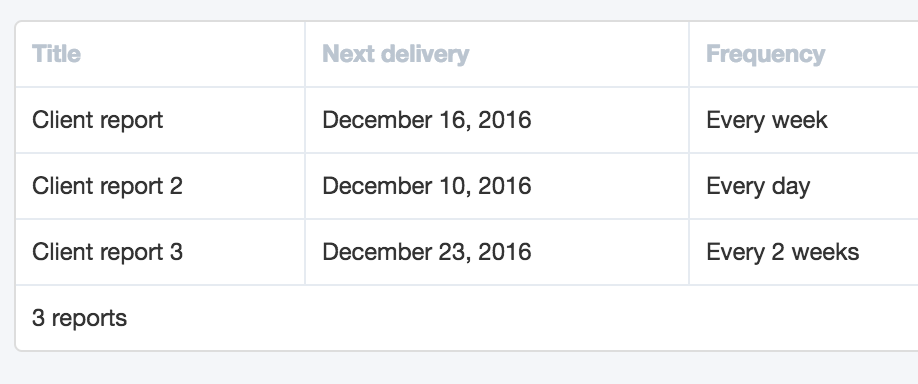
Task: Select the Every week frequency cell
Action: [x=767, y=120]
